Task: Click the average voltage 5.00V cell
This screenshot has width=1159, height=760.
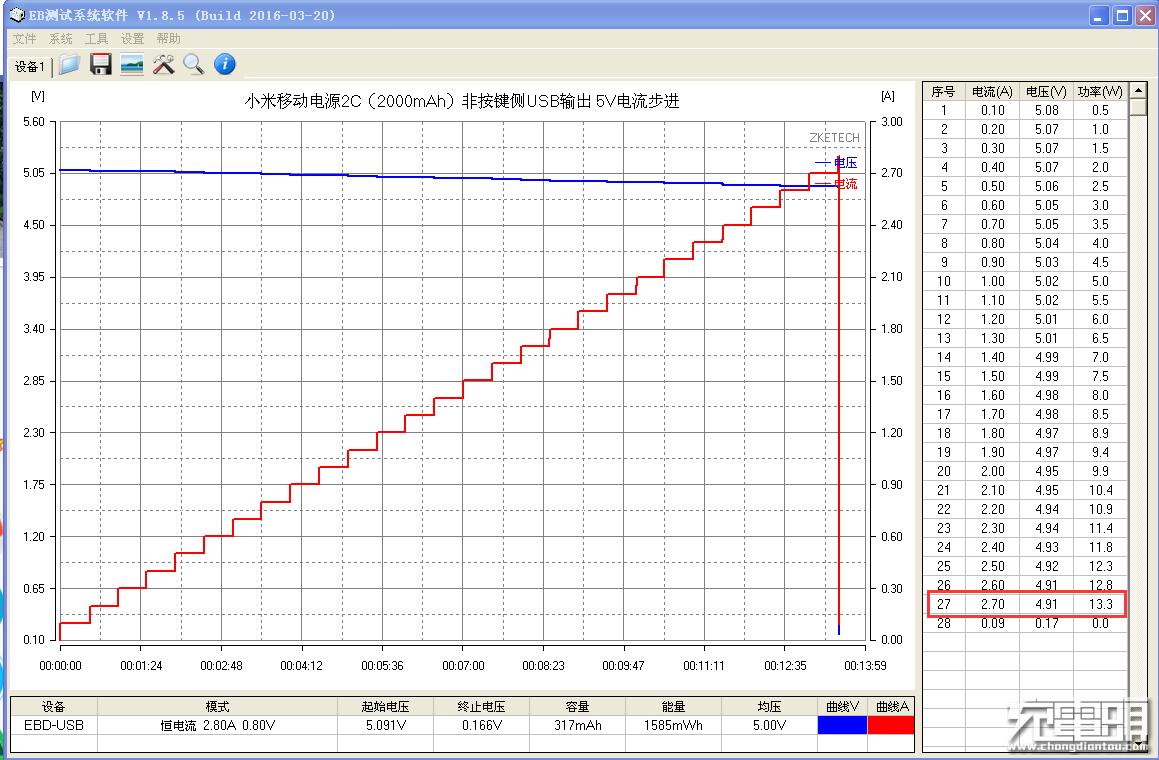Action: [x=769, y=725]
